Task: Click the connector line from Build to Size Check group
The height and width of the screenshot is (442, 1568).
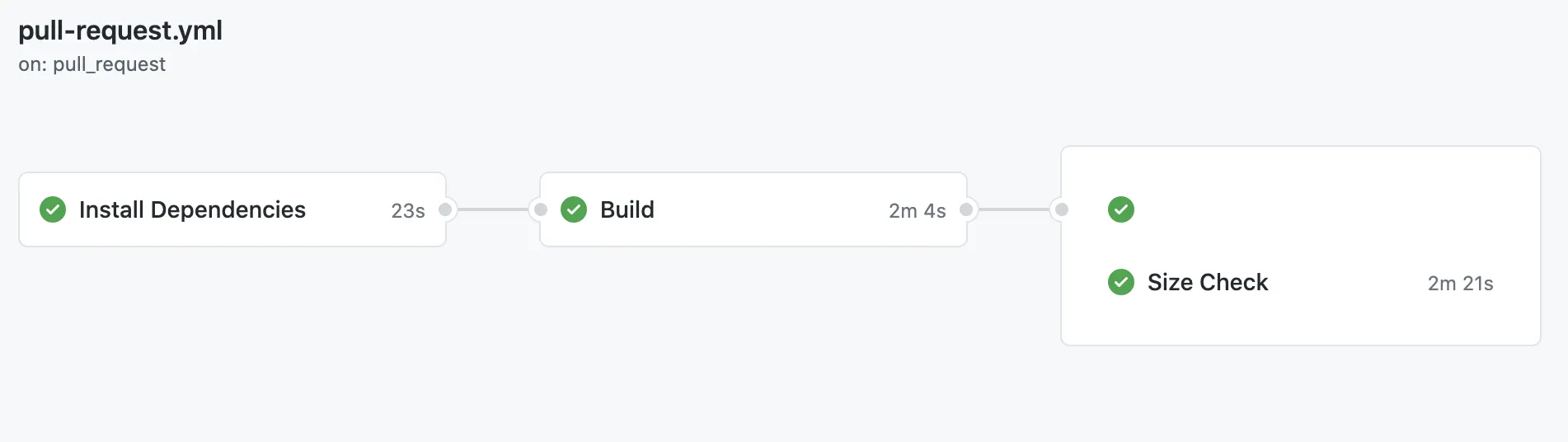Action: click(x=1014, y=209)
